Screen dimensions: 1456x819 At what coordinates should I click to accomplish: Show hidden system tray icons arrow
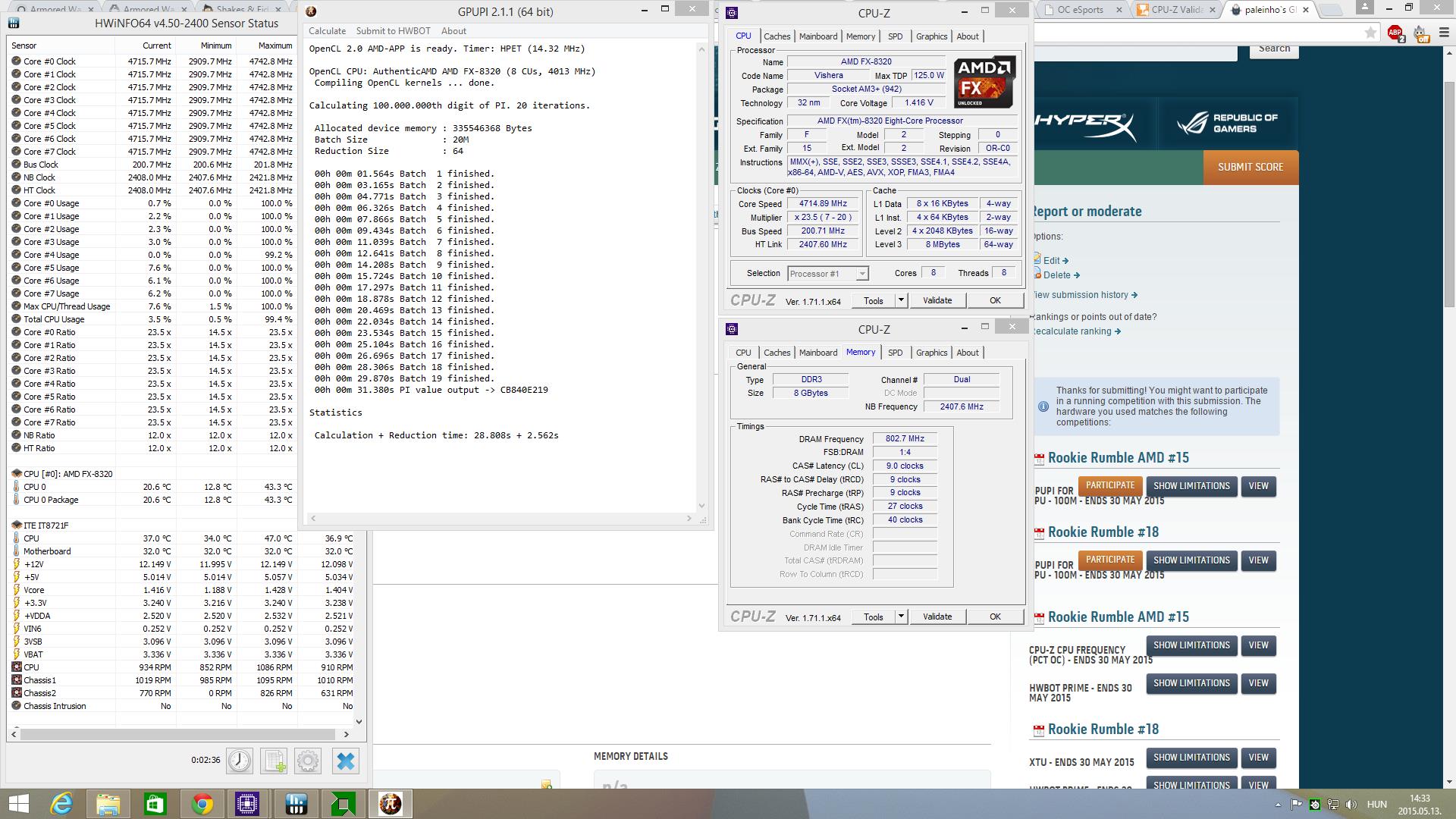pos(1279,805)
